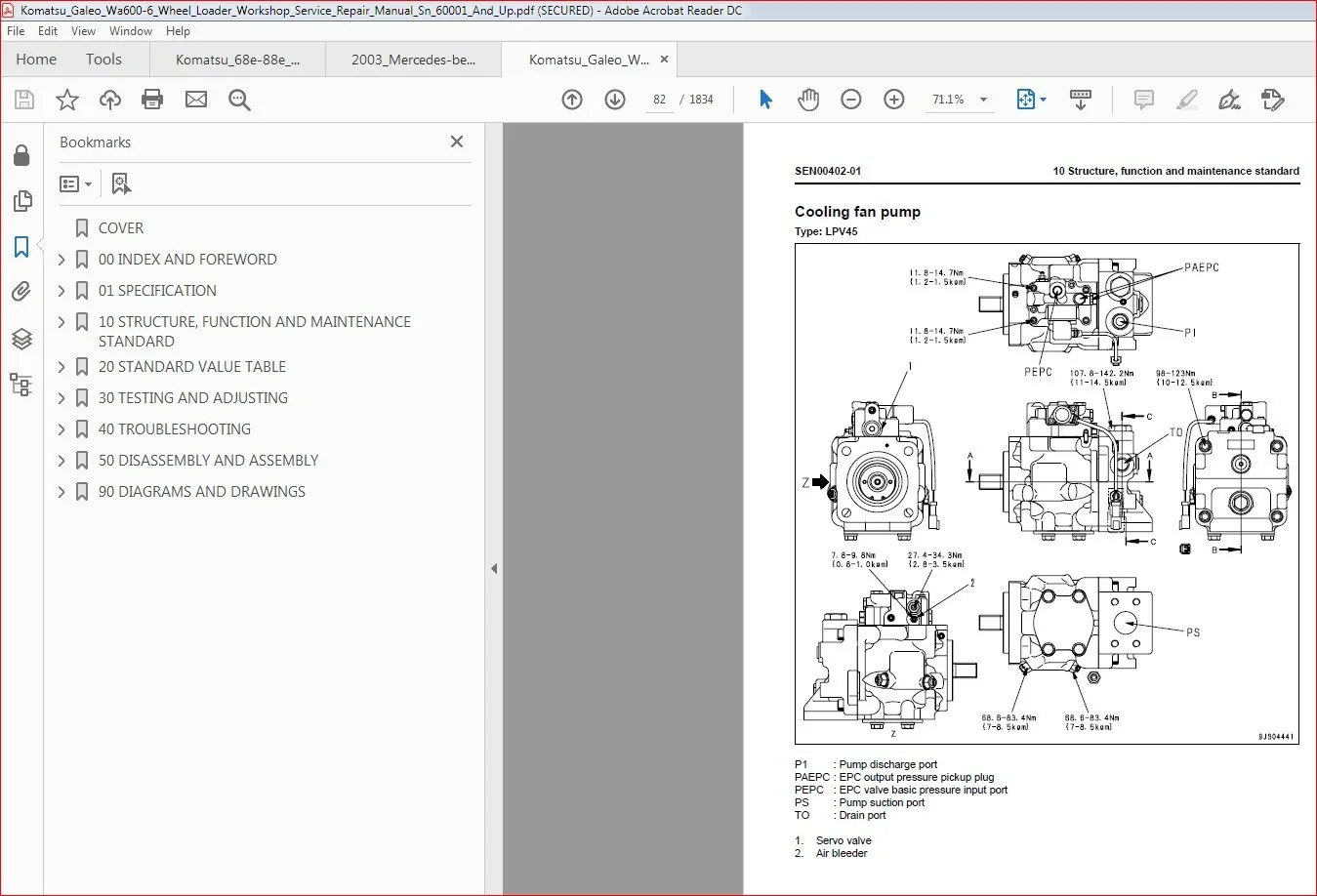Open the File menu
1317x896 pixels.
16,31
